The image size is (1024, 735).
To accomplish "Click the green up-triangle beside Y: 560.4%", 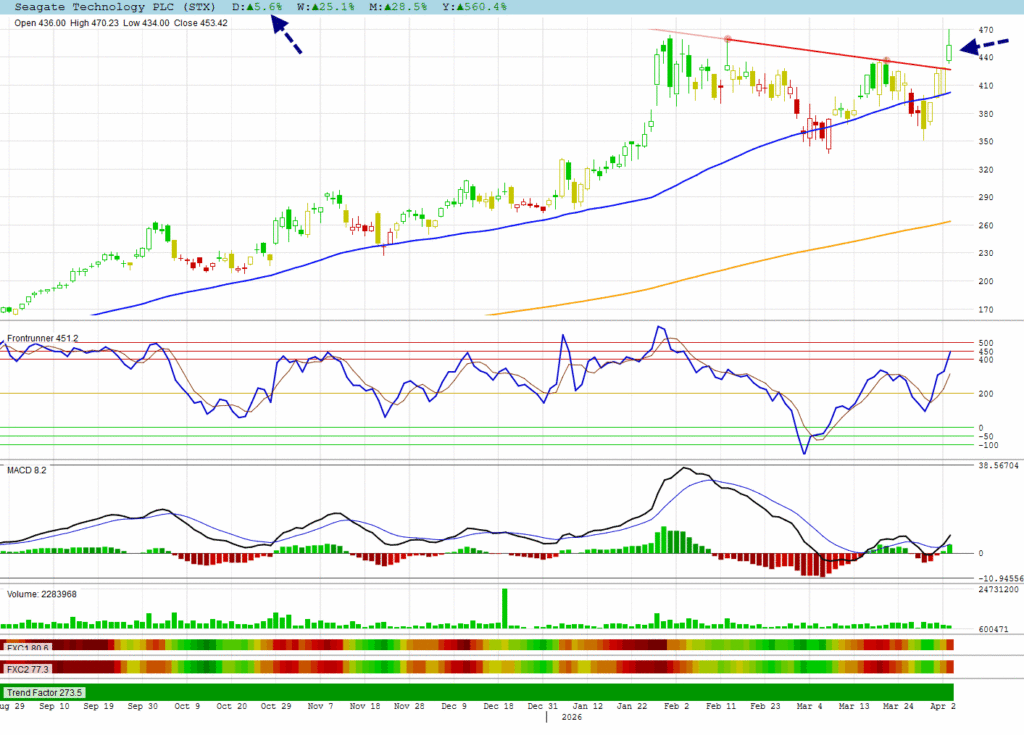I will click(457, 6).
